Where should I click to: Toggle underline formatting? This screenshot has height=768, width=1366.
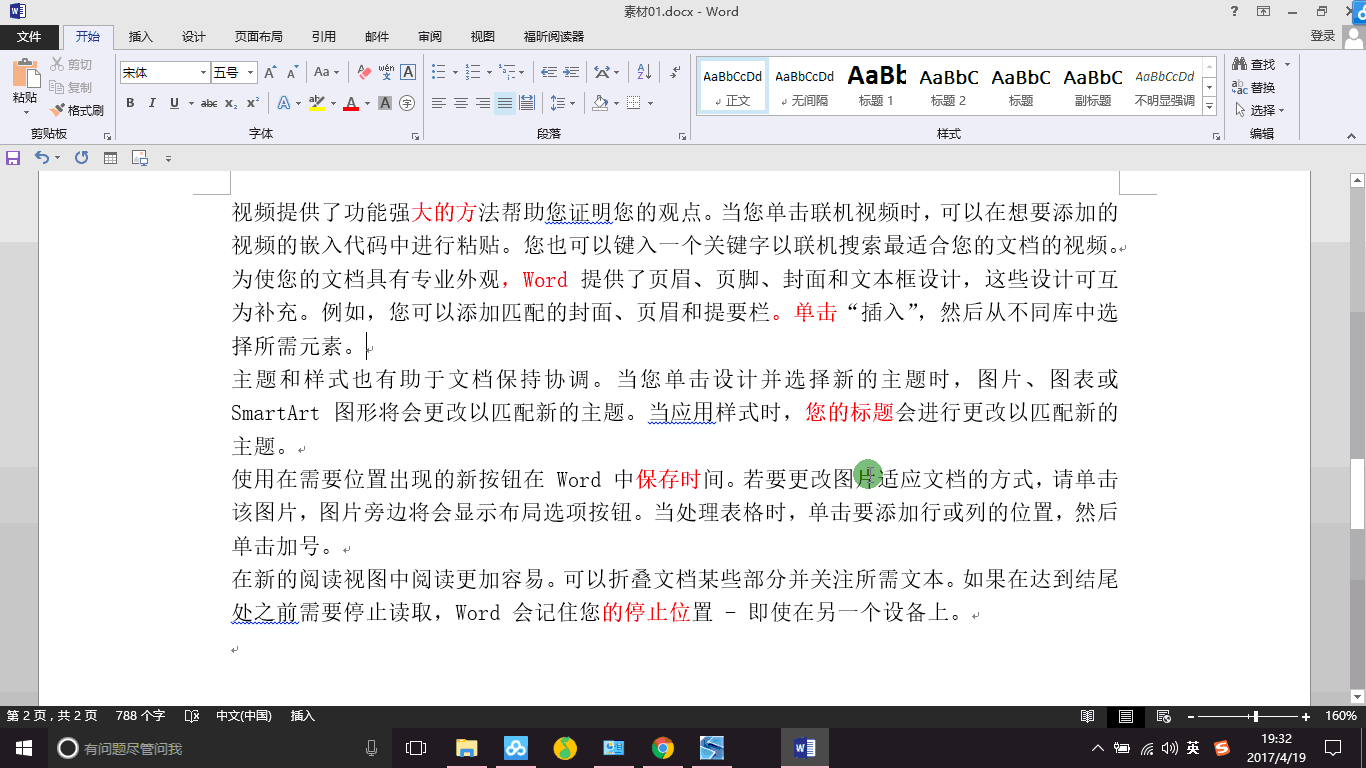(x=174, y=103)
